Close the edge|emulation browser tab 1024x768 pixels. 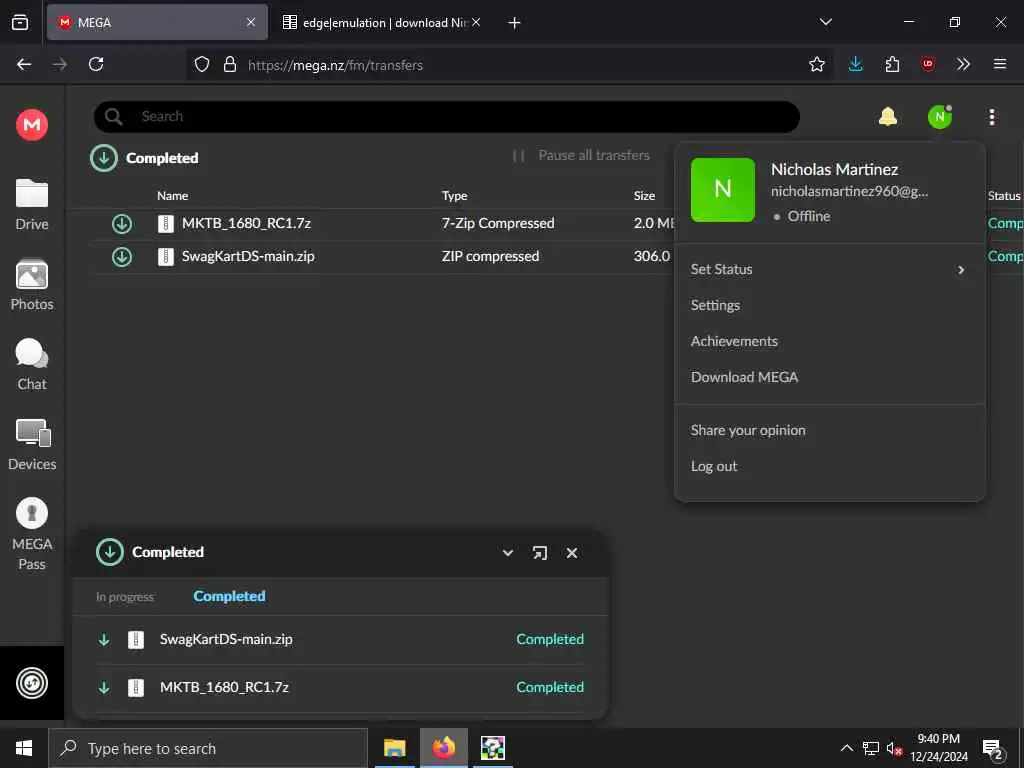pos(476,22)
